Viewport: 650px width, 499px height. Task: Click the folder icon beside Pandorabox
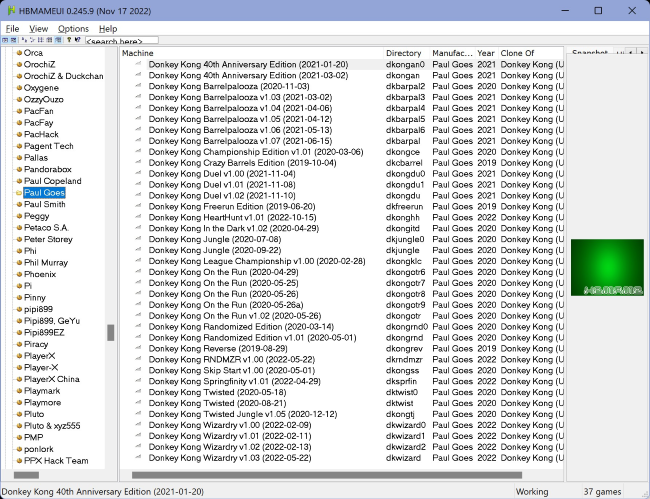pyautogui.click(x=19, y=169)
